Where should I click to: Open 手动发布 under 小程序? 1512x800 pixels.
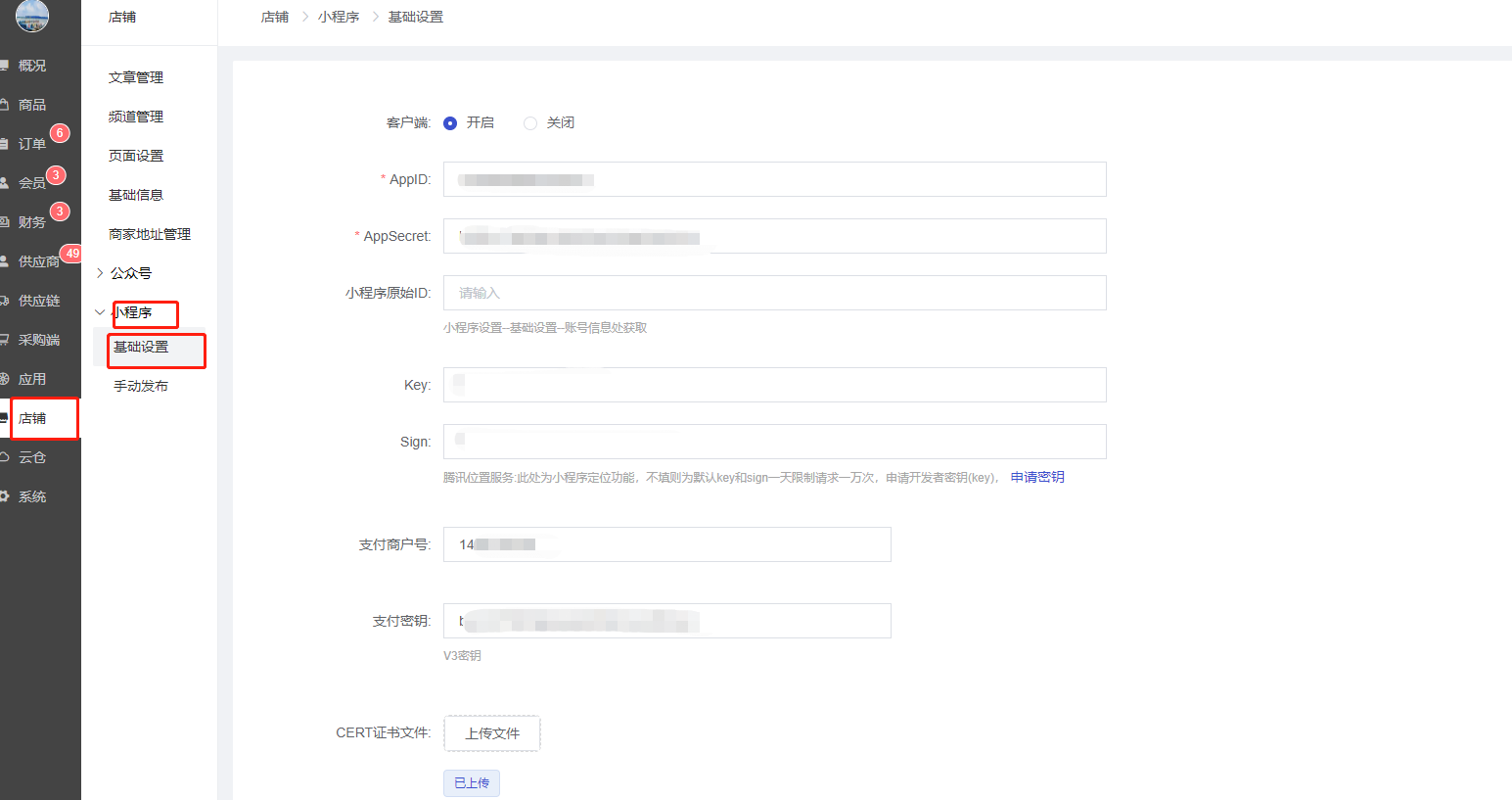pos(141,386)
